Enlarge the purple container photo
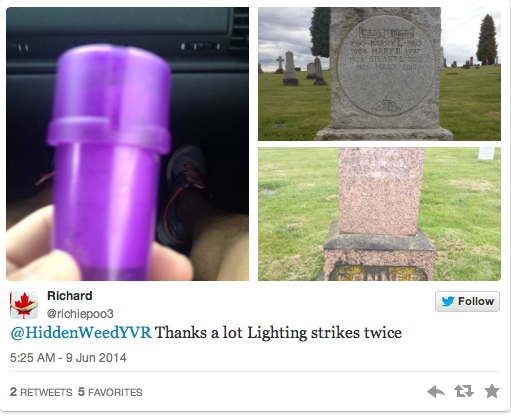 click(127, 144)
